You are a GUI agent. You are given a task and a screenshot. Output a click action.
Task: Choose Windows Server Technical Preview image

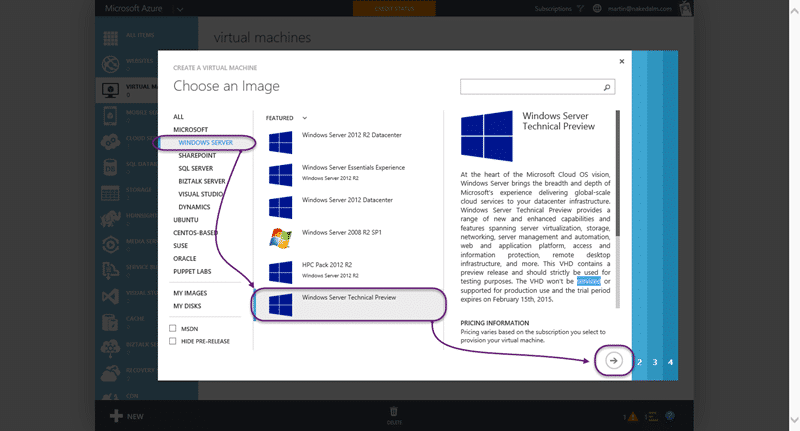(x=348, y=305)
